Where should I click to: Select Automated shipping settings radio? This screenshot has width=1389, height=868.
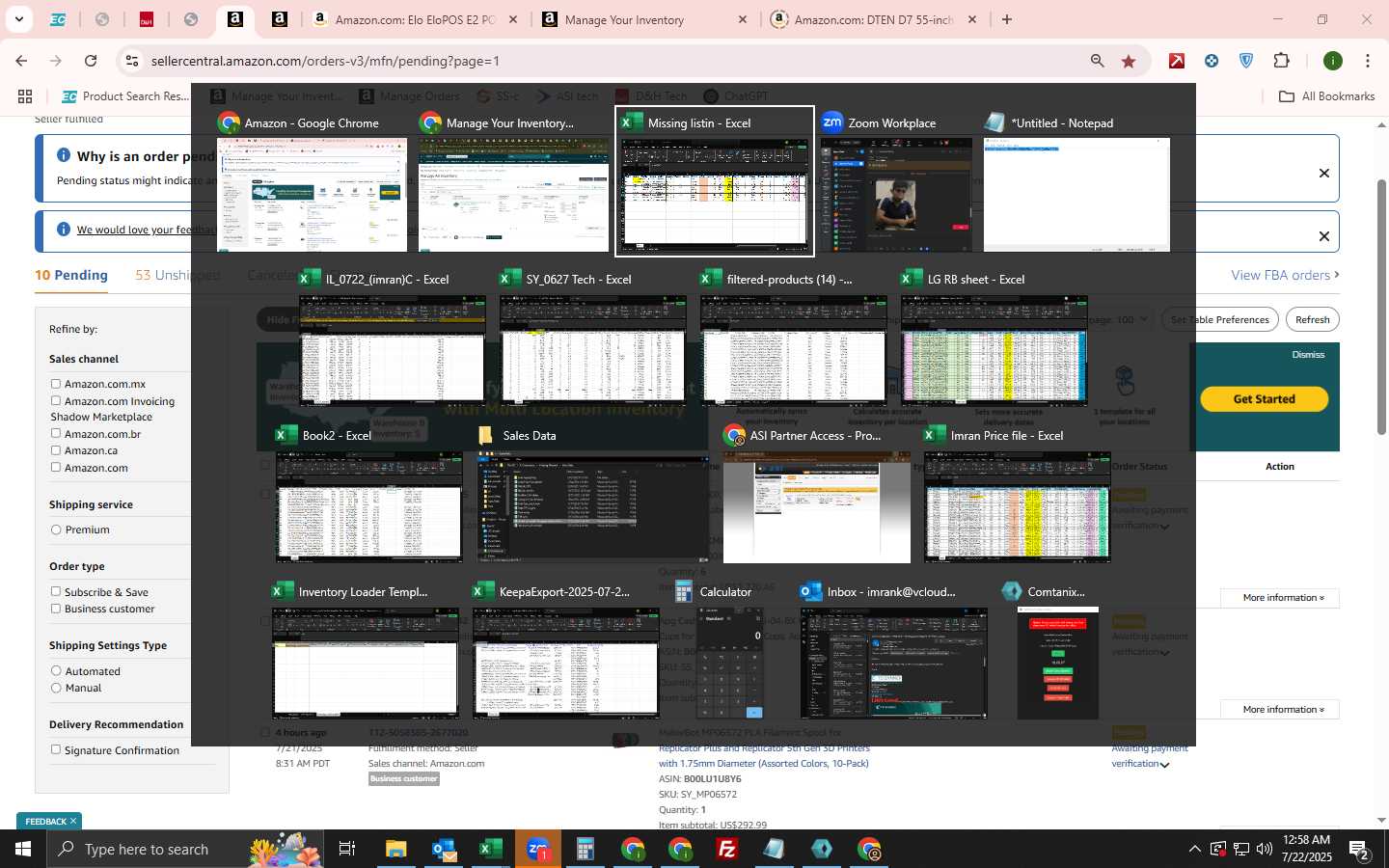point(56,671)
